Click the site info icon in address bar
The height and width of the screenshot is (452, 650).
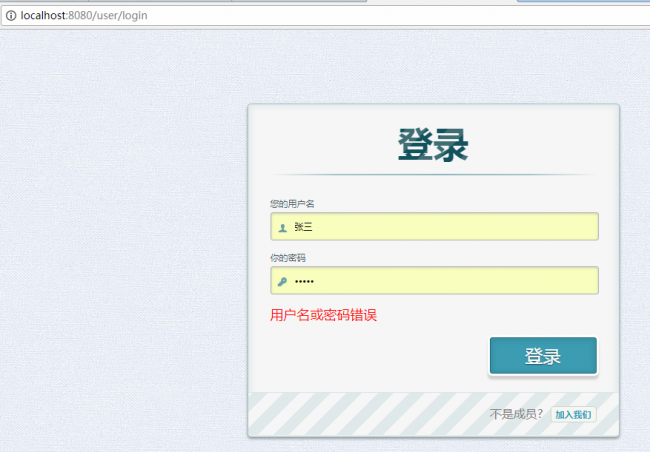click(x=11, y=16)
